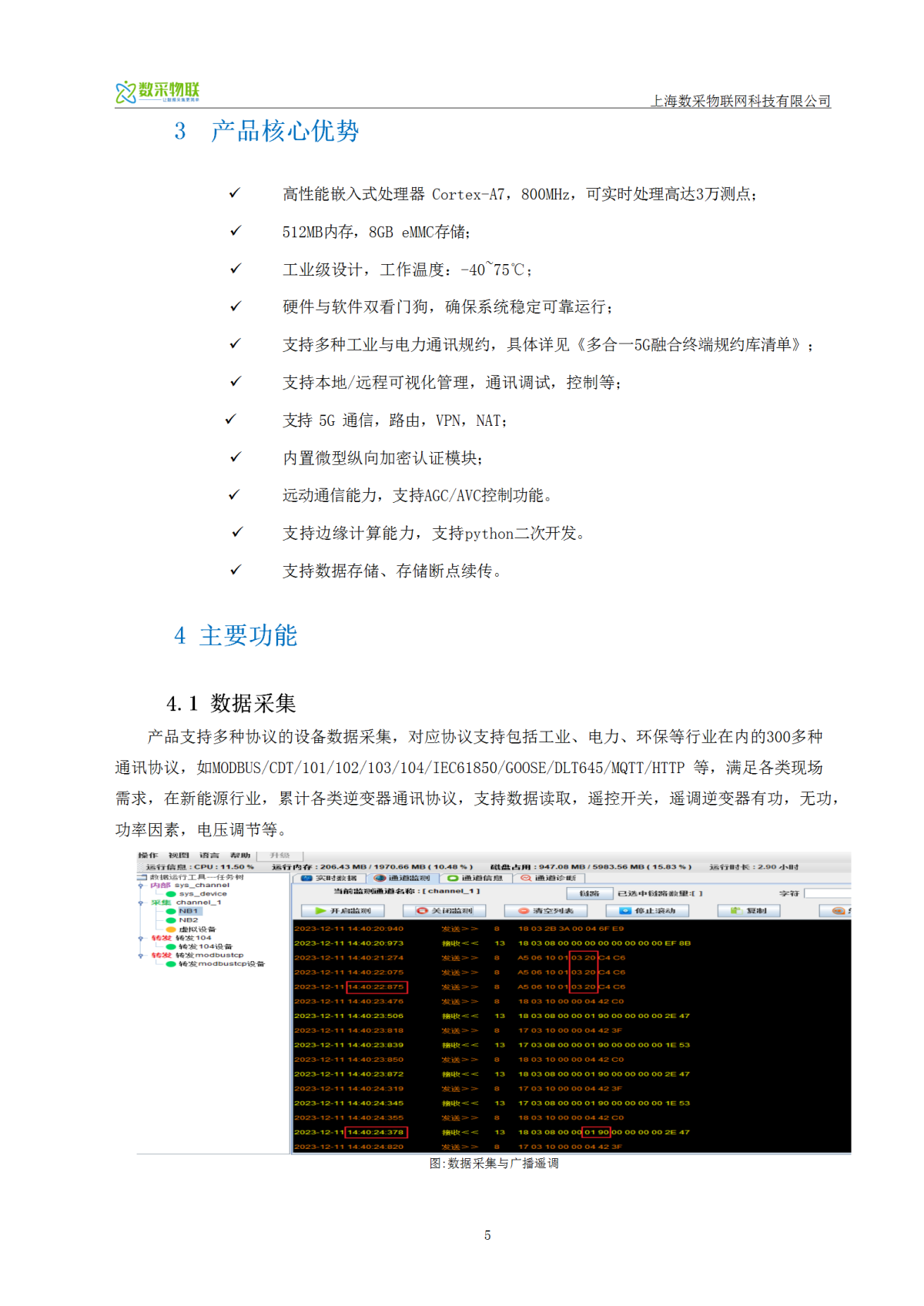Open the 语言 menu

point(209,856)
